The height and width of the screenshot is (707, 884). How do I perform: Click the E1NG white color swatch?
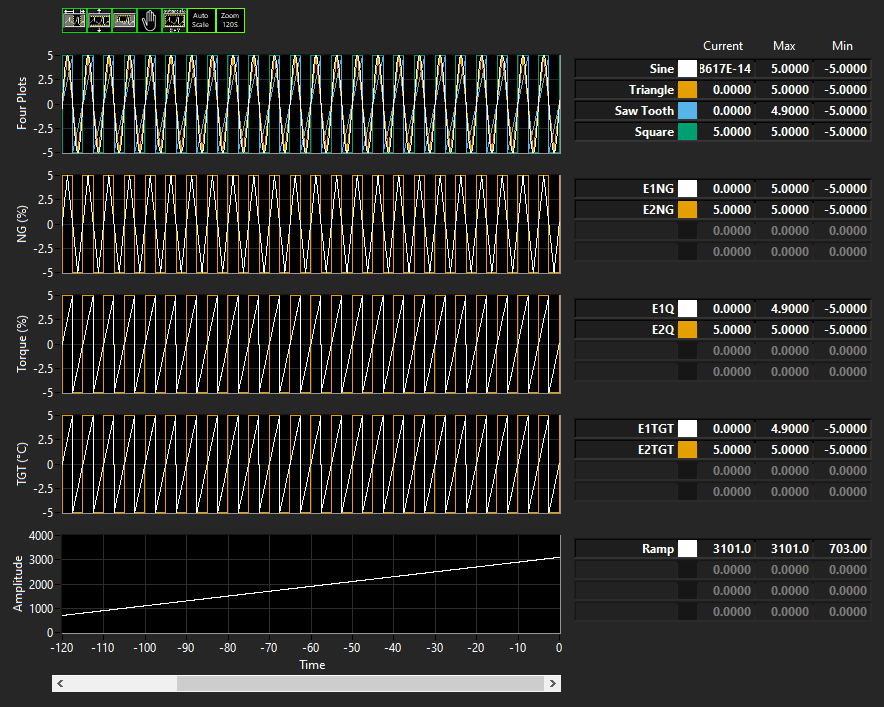pyautogui.click(x=687, y=188)
